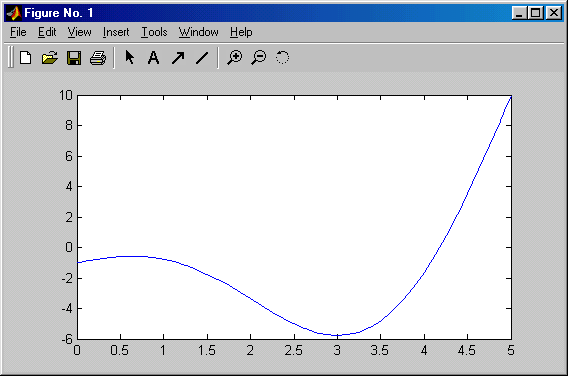Open the Edit menu

[x=47, y=32]
